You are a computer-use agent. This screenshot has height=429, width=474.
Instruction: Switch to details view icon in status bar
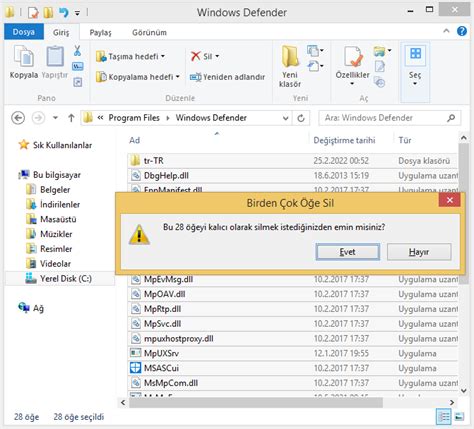pos(443,417)
